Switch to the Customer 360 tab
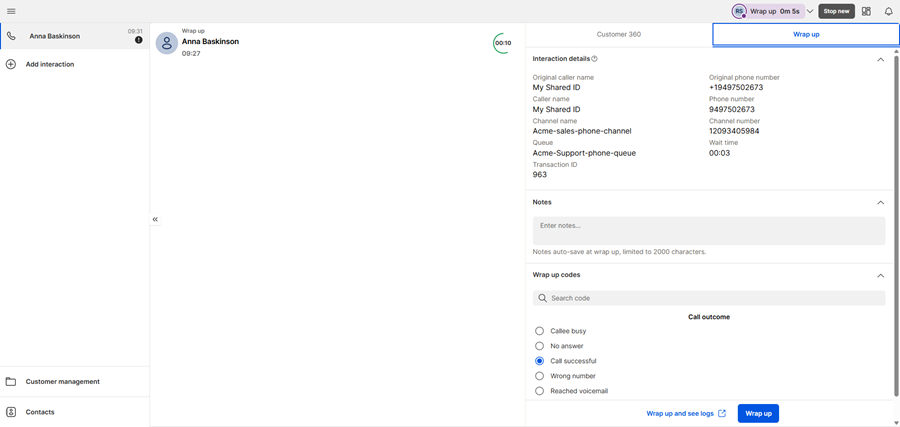Image resolution: width=900 pixels, height=427 pixels. click(618, 34)
